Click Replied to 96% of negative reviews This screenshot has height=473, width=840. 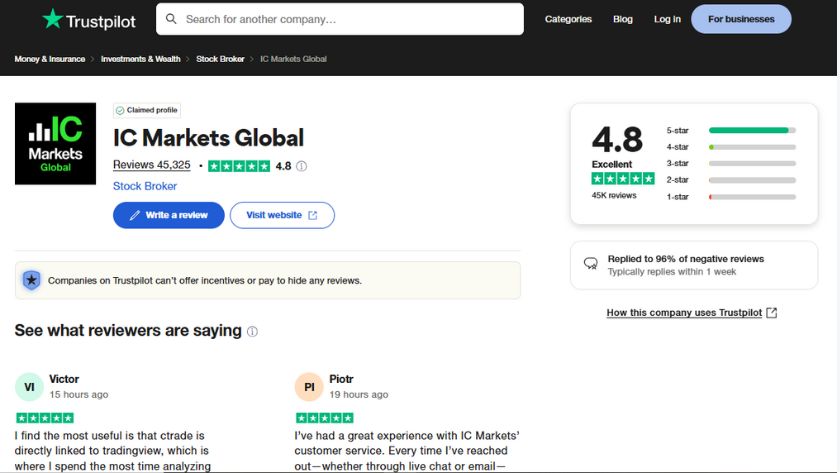686,259
